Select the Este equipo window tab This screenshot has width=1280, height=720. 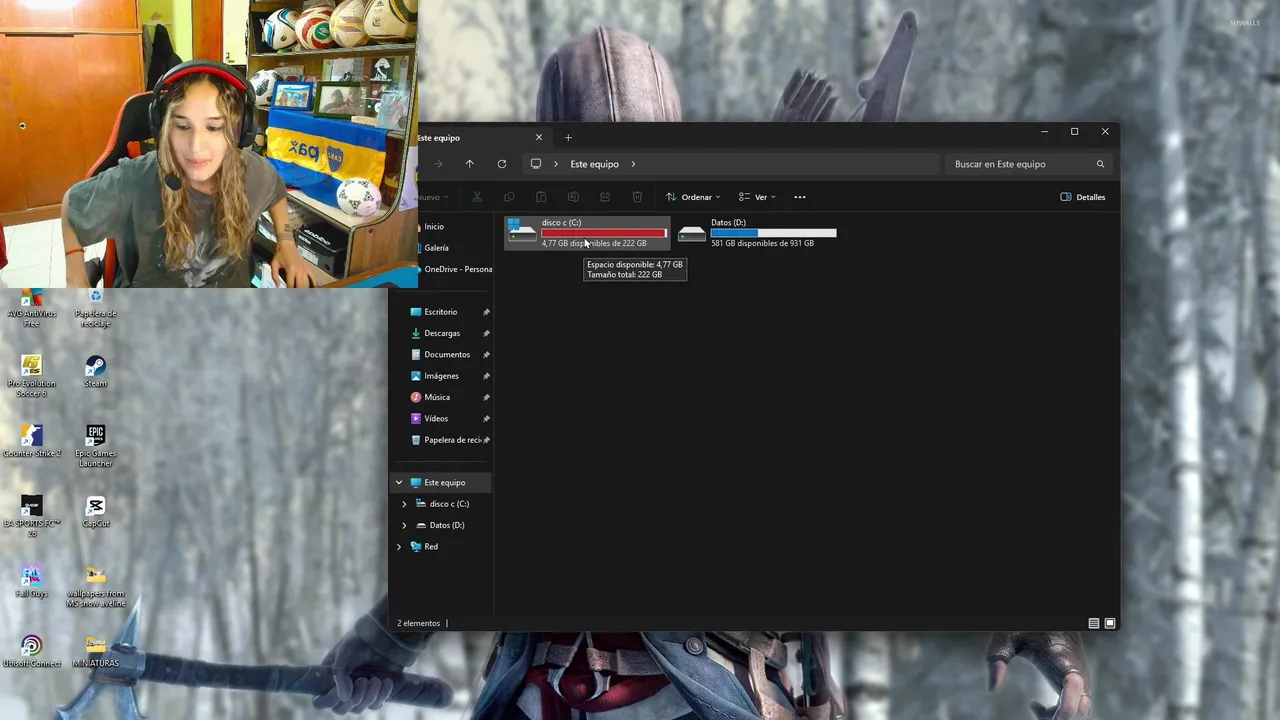click(484, 138)
